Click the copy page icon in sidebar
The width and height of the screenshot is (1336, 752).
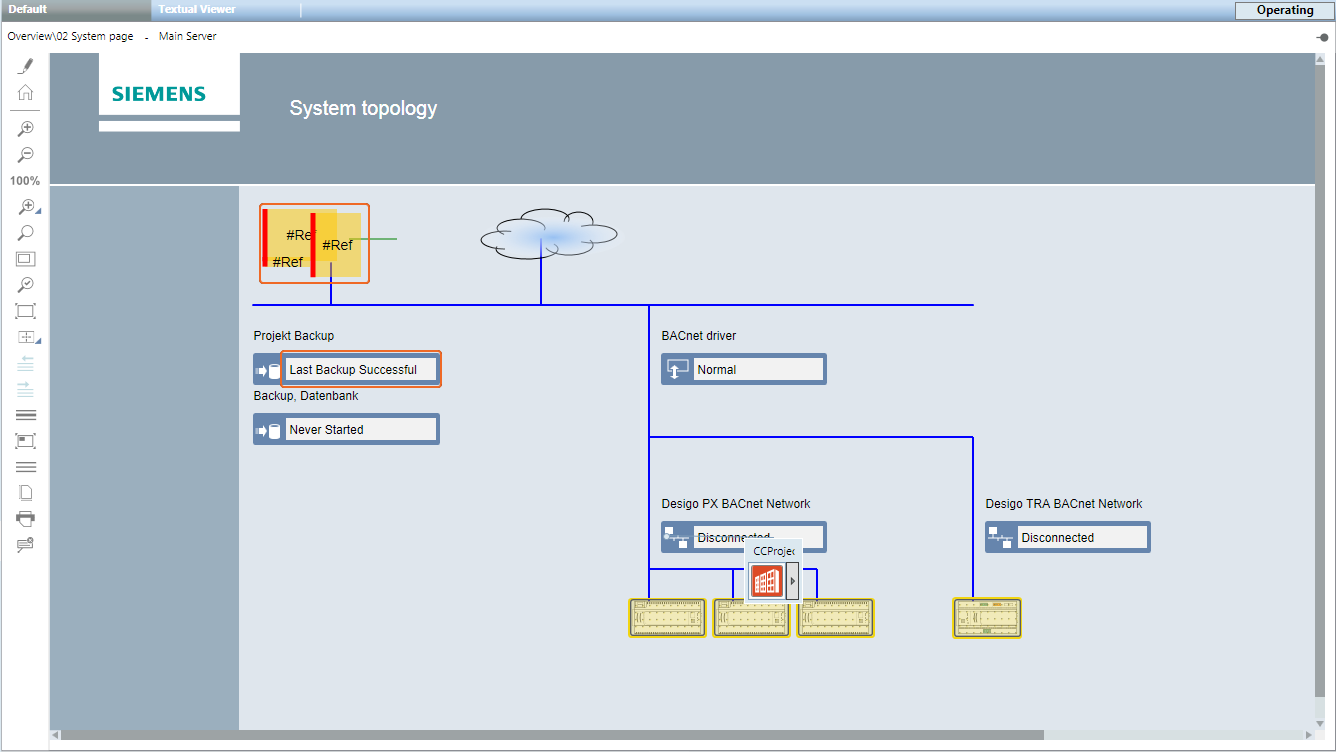(x=25, y=492)
